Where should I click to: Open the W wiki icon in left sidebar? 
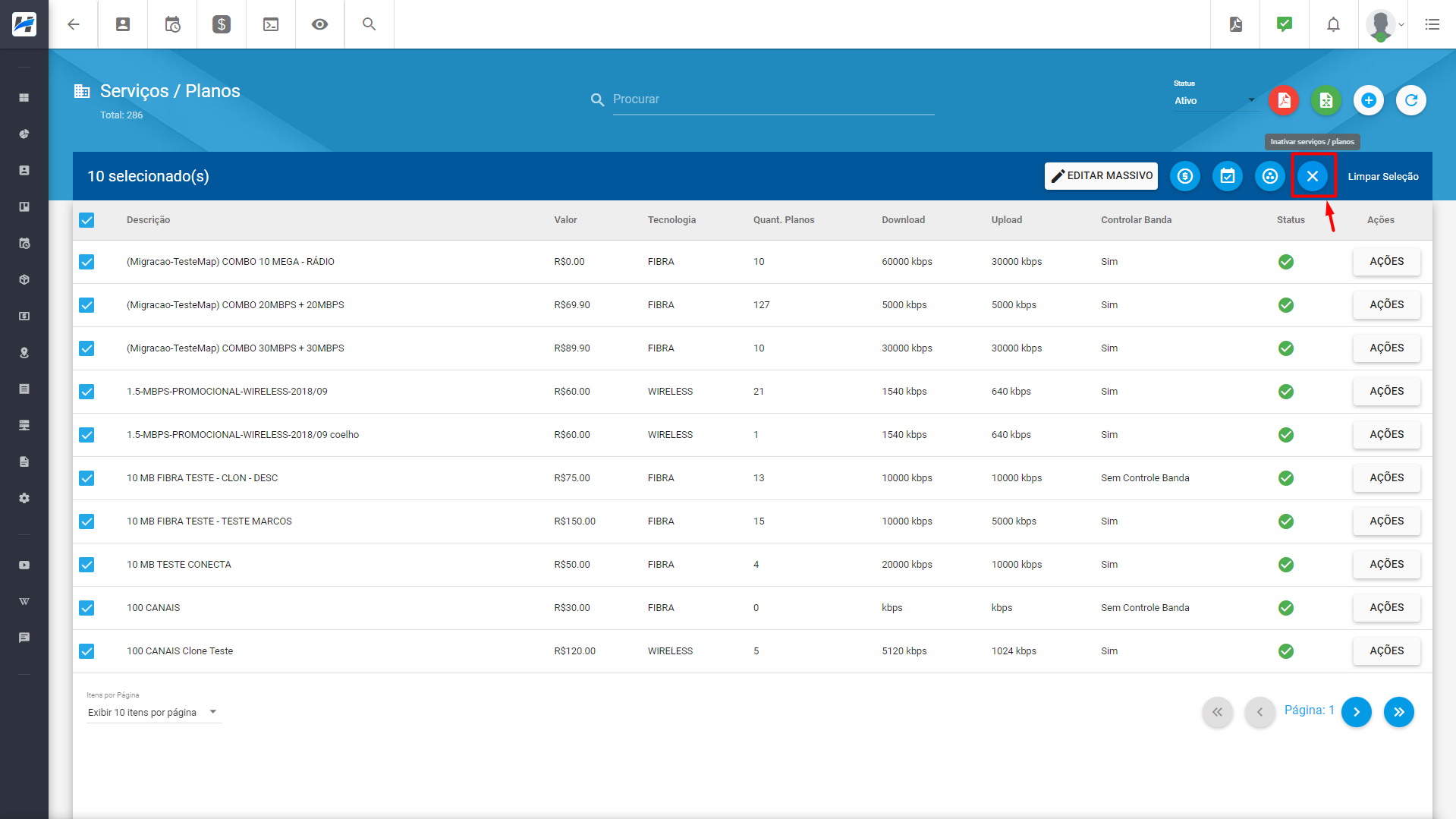pyautogui.click(x=24, y=602)
